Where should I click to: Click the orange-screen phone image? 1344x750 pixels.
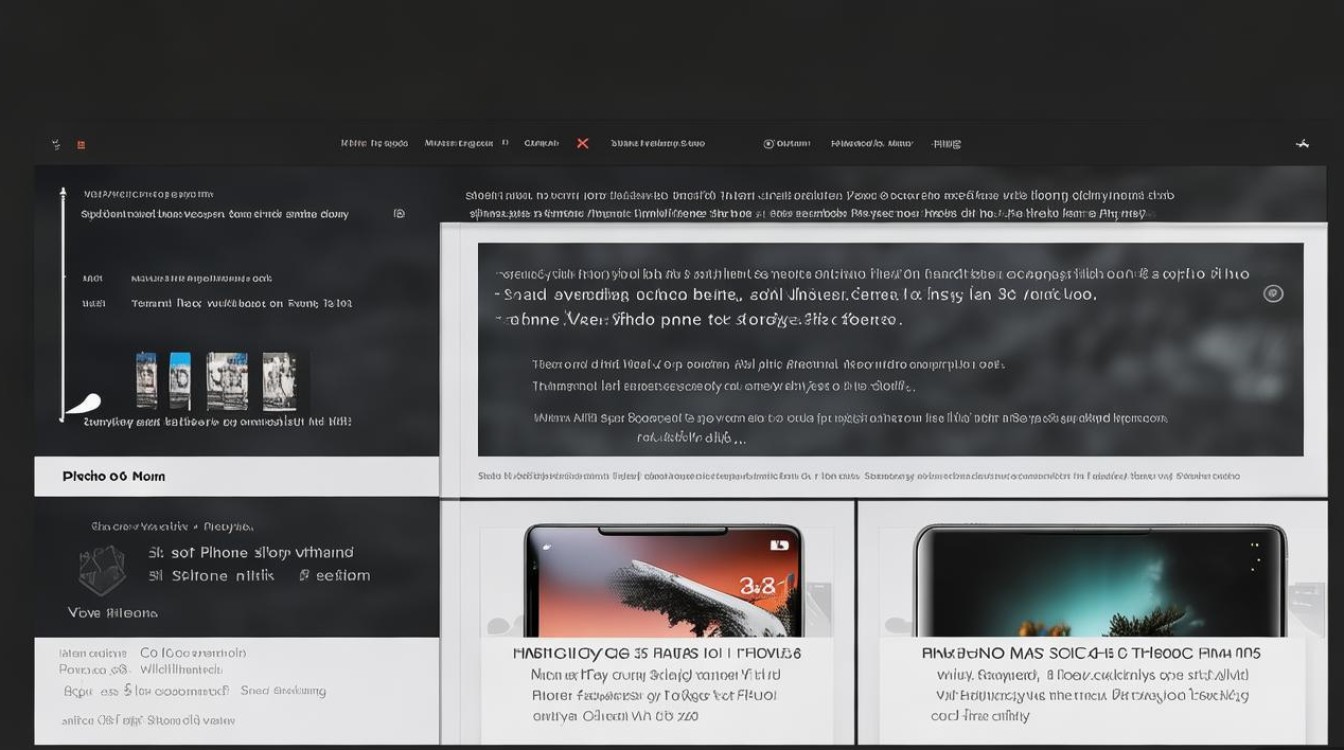663,580
